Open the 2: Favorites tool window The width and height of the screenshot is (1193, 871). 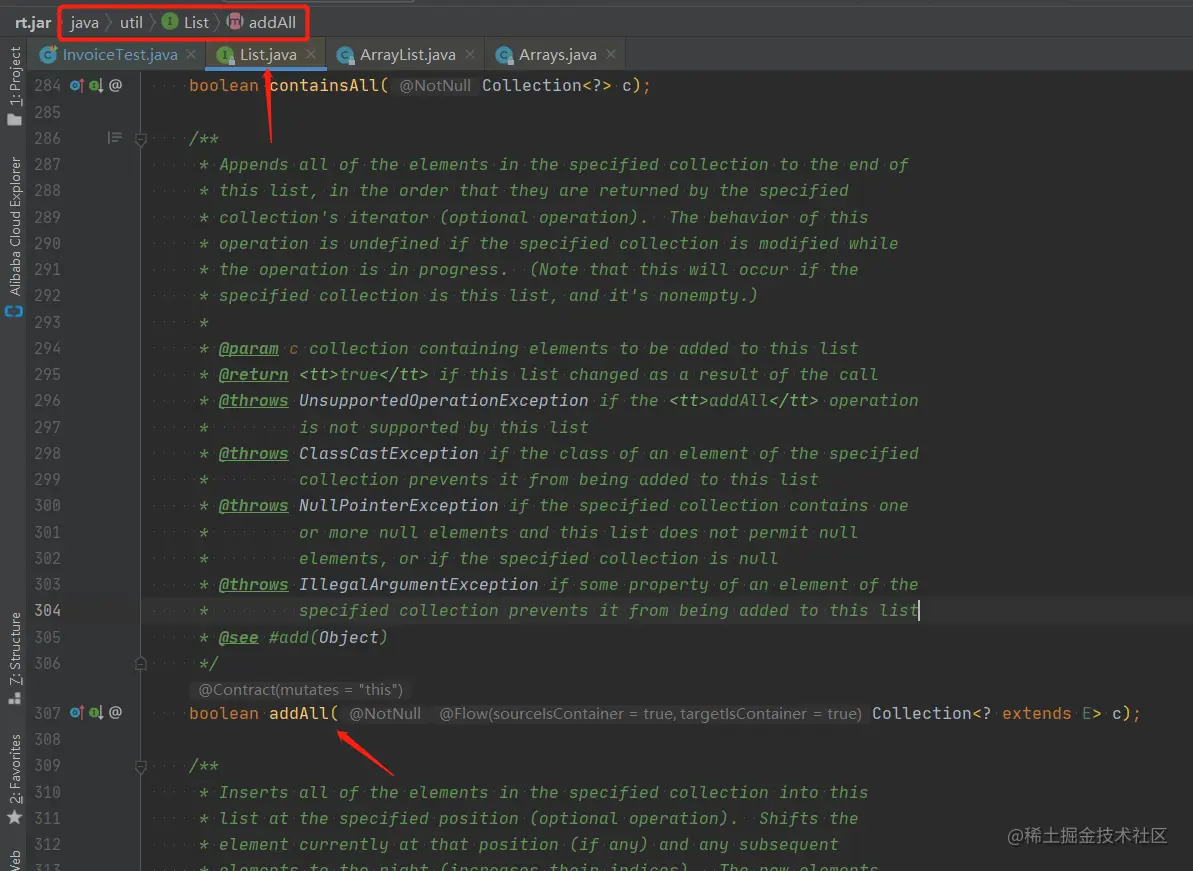(14, 780)
